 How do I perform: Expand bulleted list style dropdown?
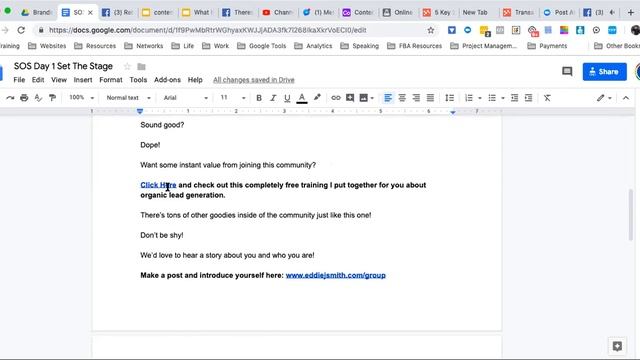click(x=502, y=98)
